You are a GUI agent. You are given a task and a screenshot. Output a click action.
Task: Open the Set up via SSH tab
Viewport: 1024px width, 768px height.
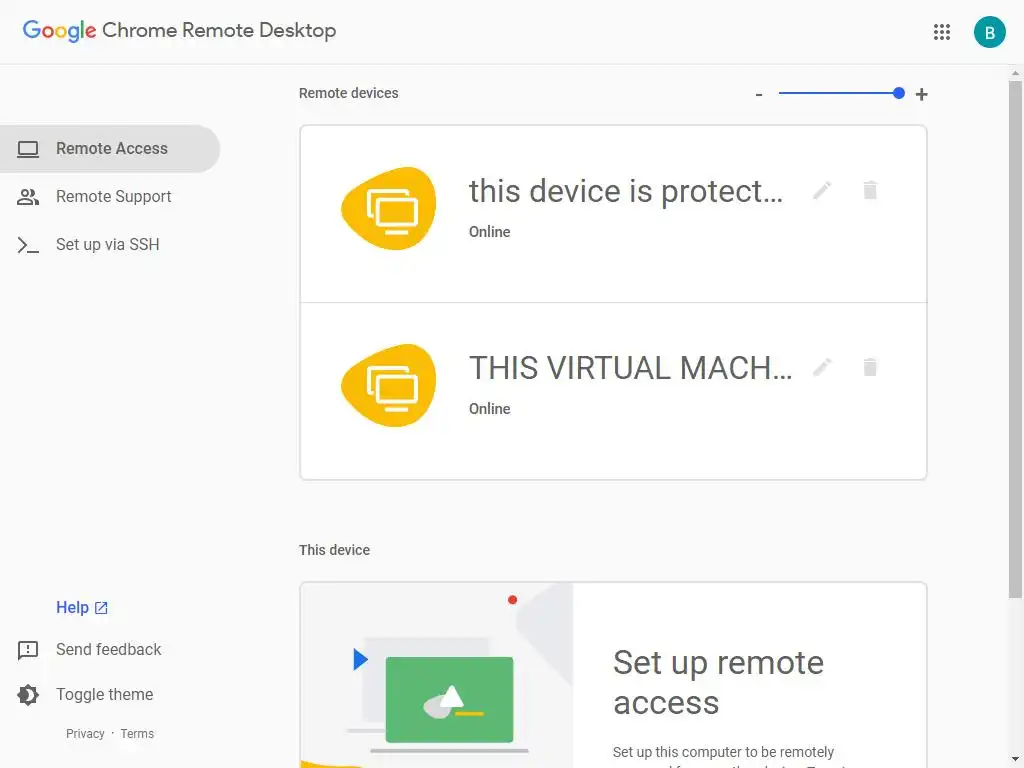[x=110, y=245]
